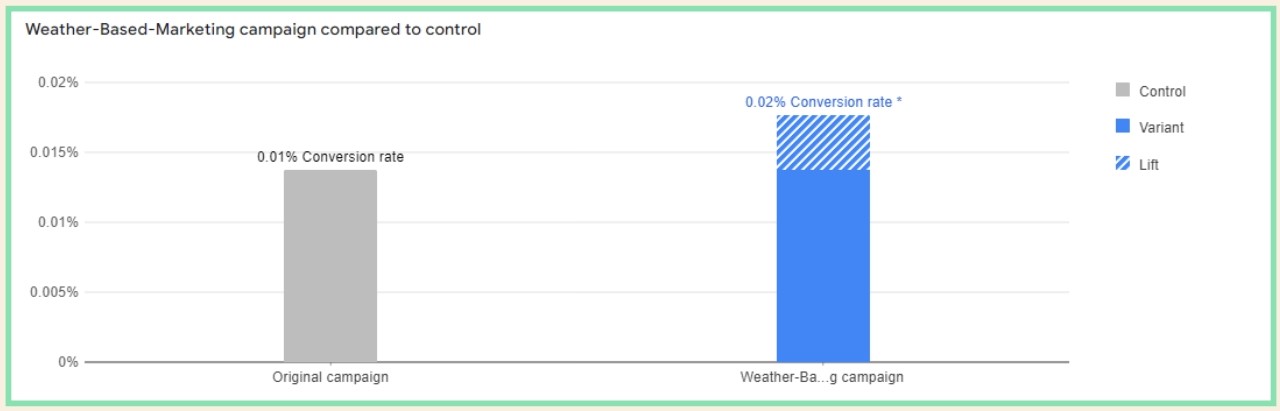Image resolution: width=1280 pixels, height=411 pixels.
Task: Click the gray Original campaign bar
Action: click(330, 266)
